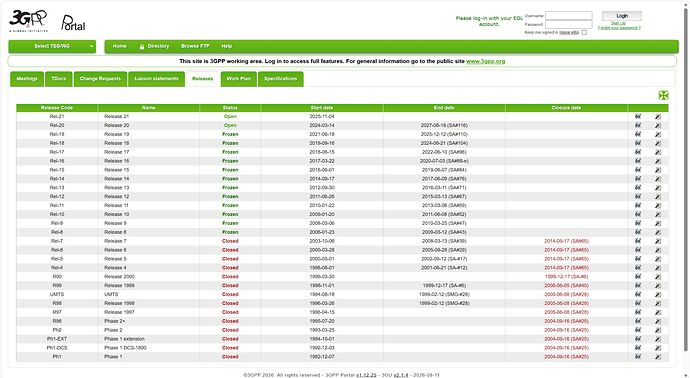Screen dimensions: 690x378
Task: Select the Releases tab
Action: [202, 79]
